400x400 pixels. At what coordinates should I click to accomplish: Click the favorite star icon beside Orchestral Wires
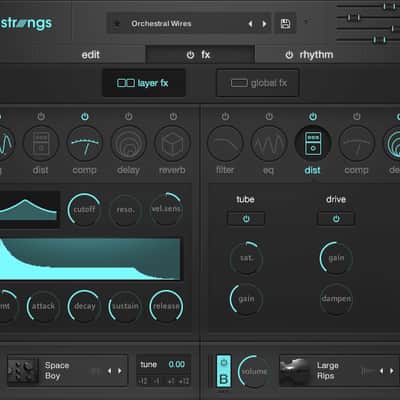point(117,24)
